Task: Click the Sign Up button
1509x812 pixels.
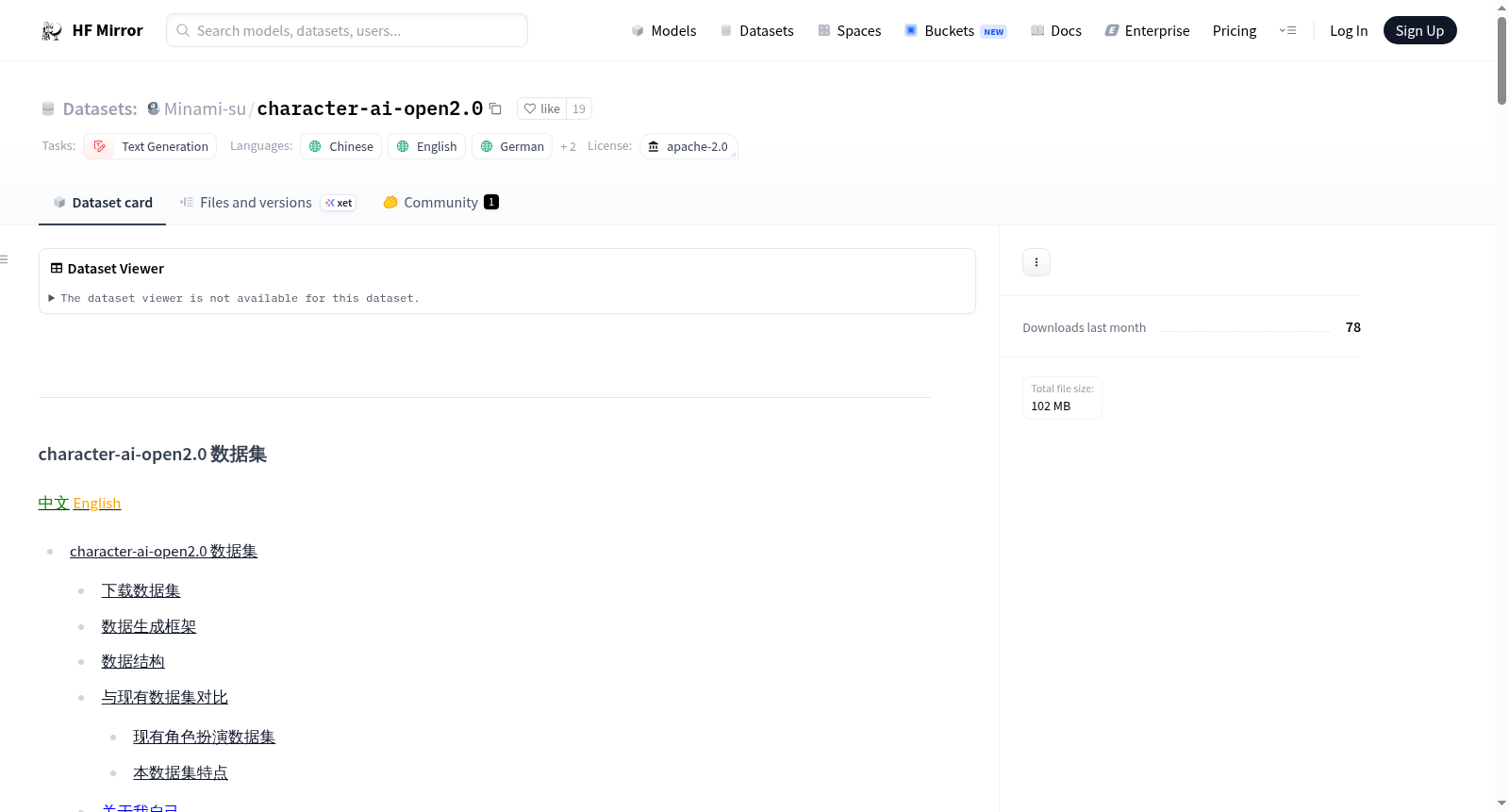Action: 1419,30
